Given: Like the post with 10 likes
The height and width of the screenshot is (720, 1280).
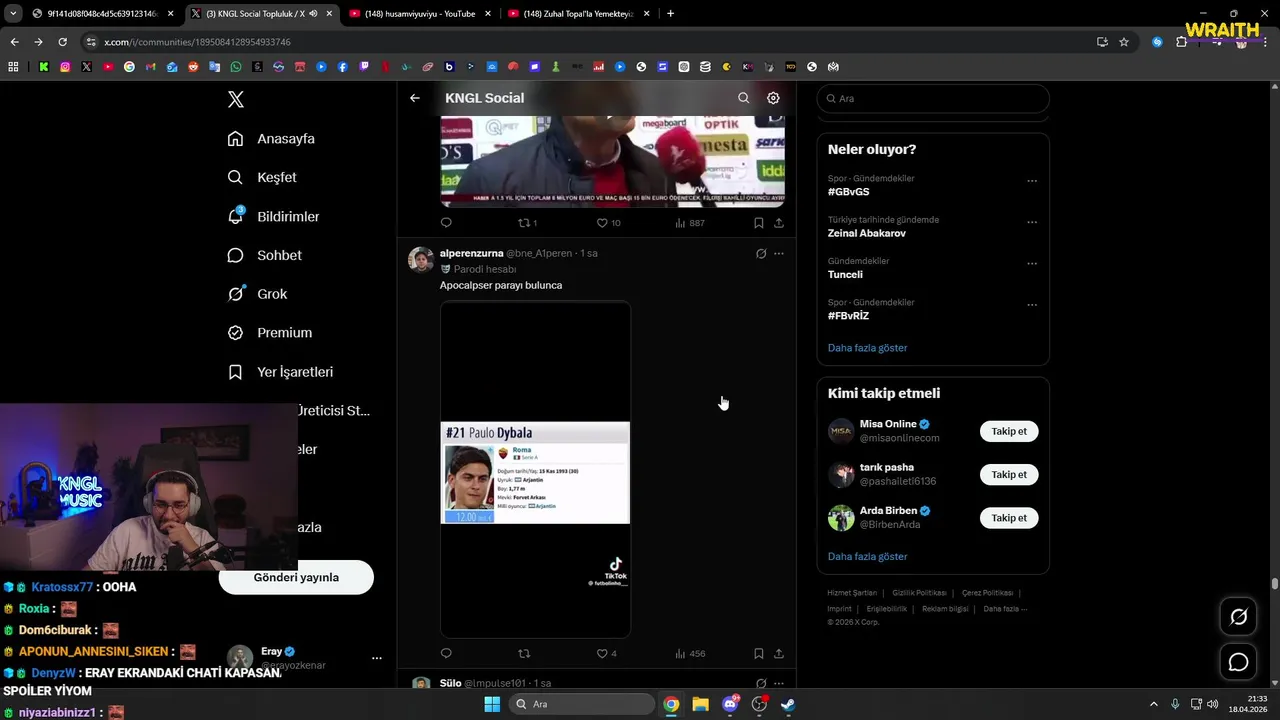Looking at the screenshot, I should pyautogui.click(x=608, y=223).
